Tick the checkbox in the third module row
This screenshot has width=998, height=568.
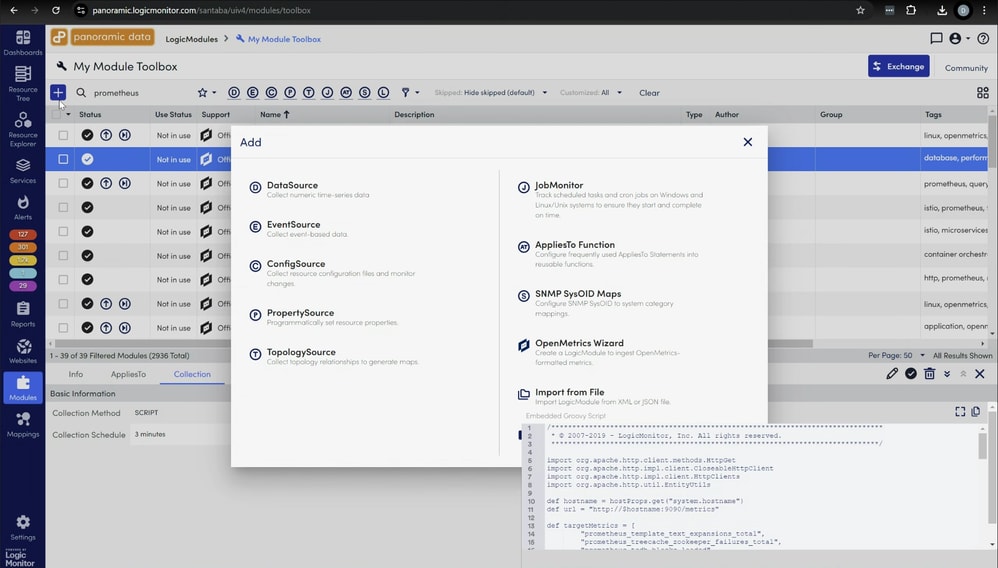pyautogui.click(x=63, y=183)
